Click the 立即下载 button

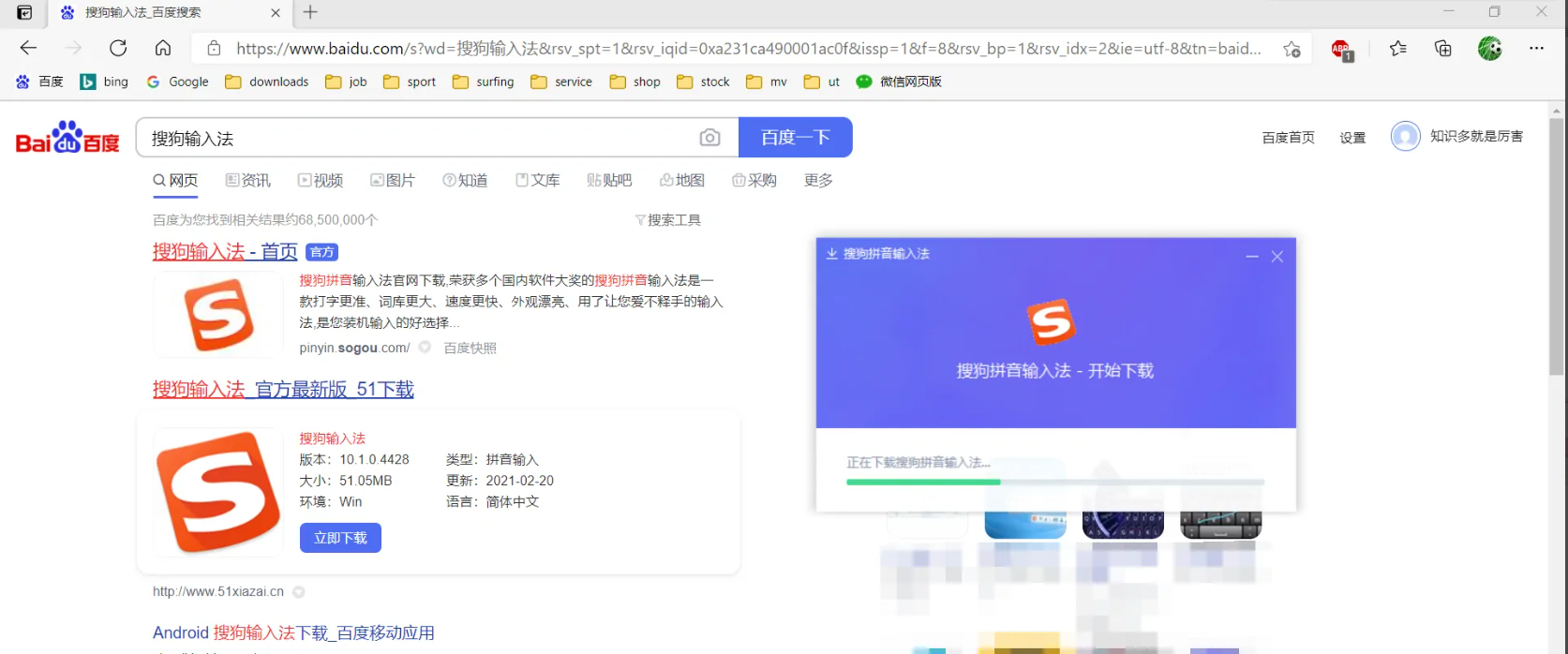point(340,538)
